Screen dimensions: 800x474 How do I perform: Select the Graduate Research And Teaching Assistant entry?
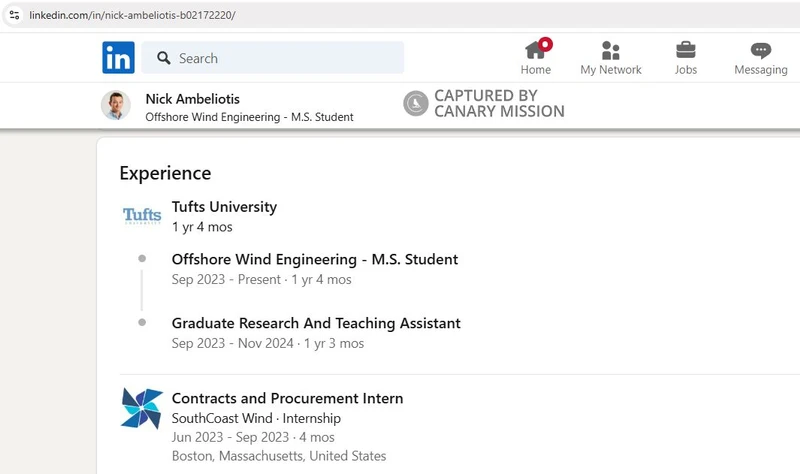point(316,323)
